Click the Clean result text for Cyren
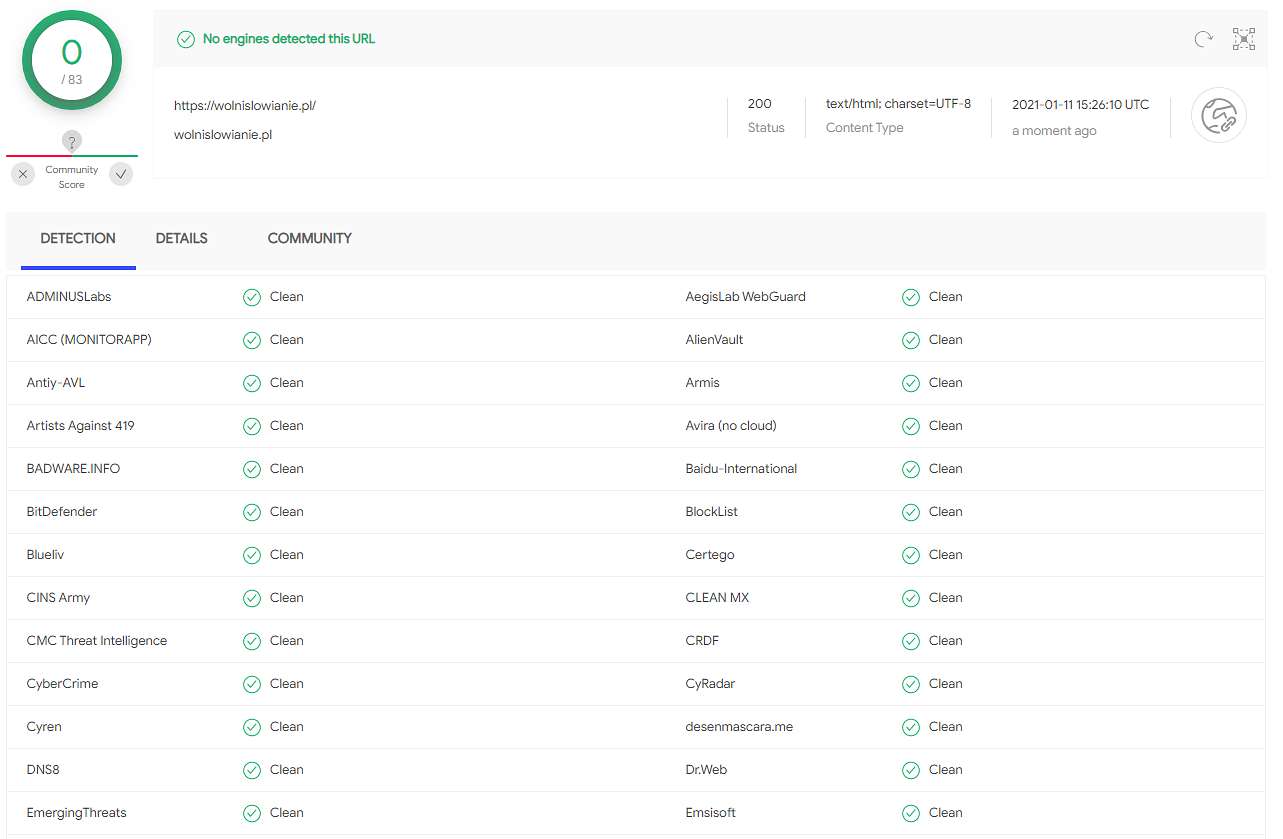The height and width of the screenshot is (839, 1283). pyautogui.click(x=287, y=727)
